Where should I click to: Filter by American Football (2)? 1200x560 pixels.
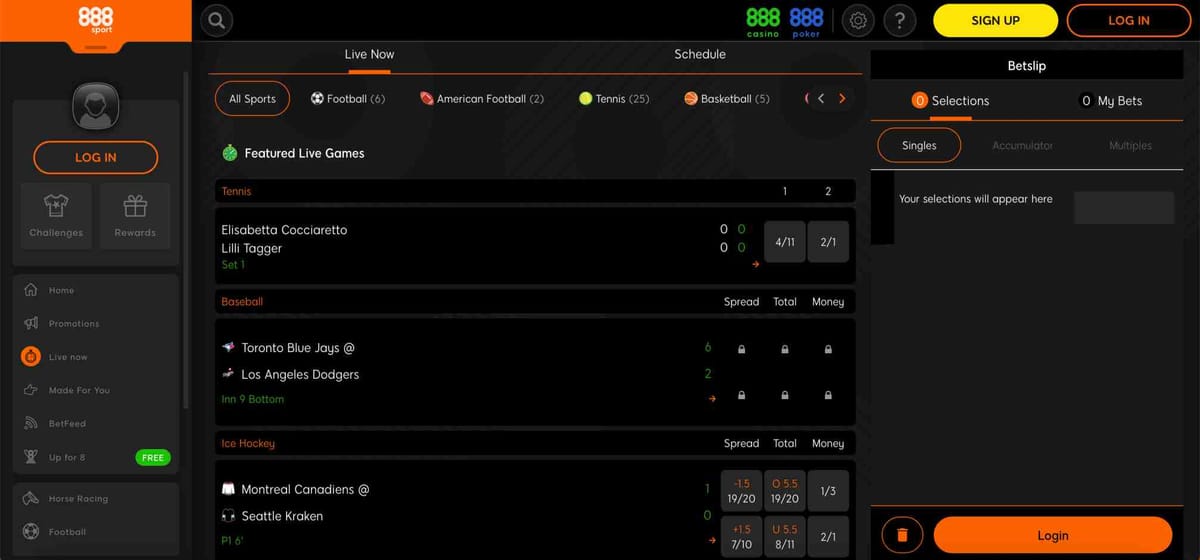tap(482, 99)
